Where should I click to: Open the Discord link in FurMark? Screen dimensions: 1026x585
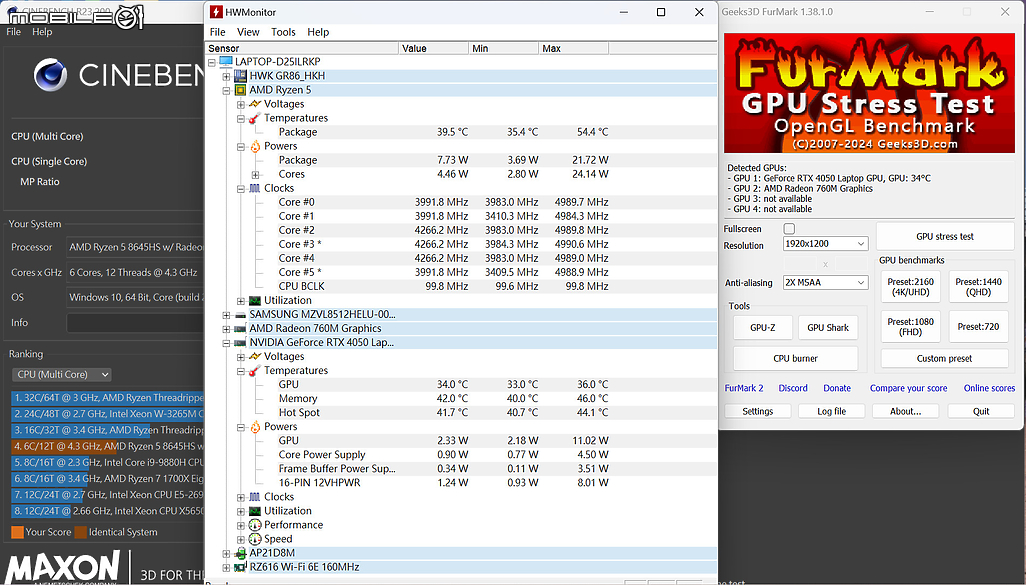[793, 388]
